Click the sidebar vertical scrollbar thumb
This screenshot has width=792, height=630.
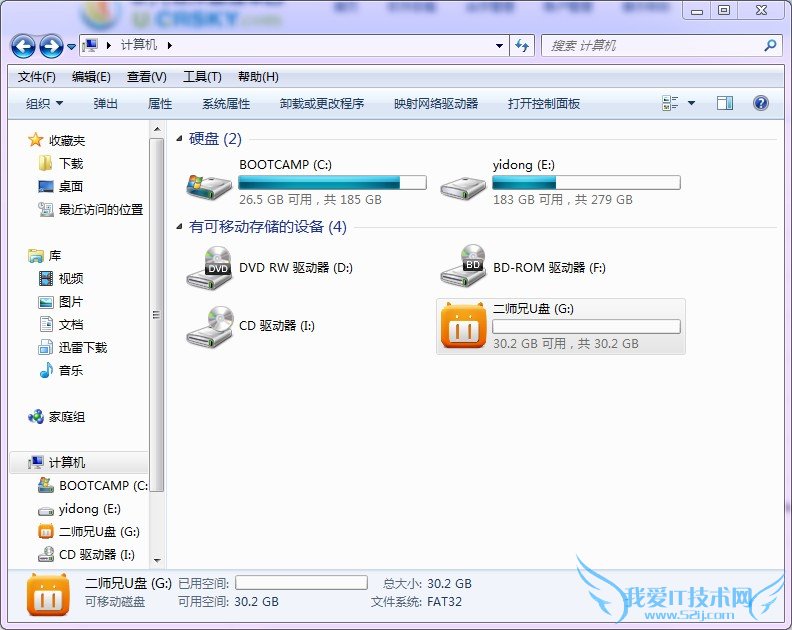[x=157, y=315]
